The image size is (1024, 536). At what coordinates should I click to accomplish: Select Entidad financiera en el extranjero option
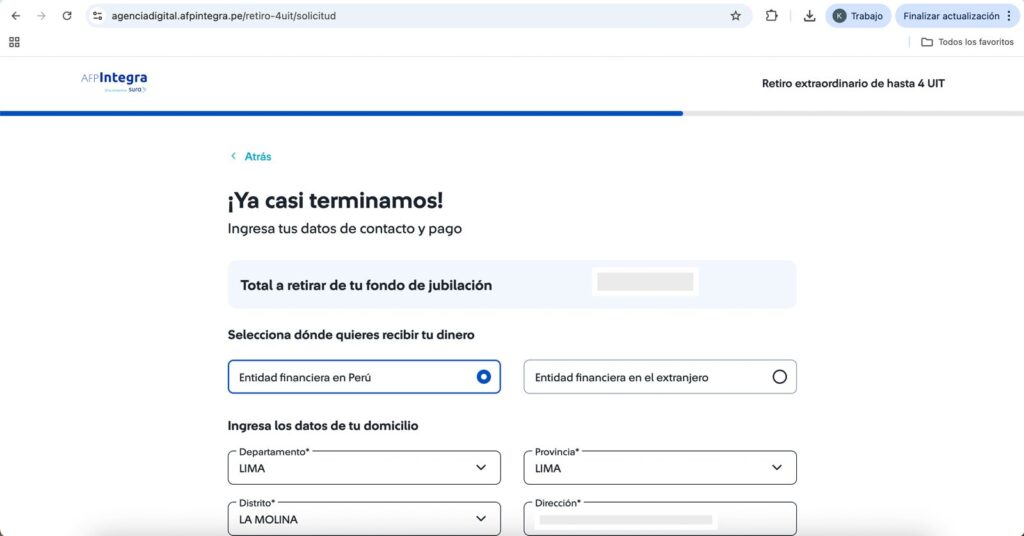coord(660,377)
